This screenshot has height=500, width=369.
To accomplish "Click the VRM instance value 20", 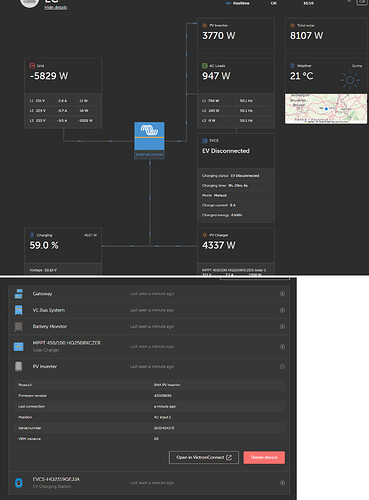I will point(156,439).
